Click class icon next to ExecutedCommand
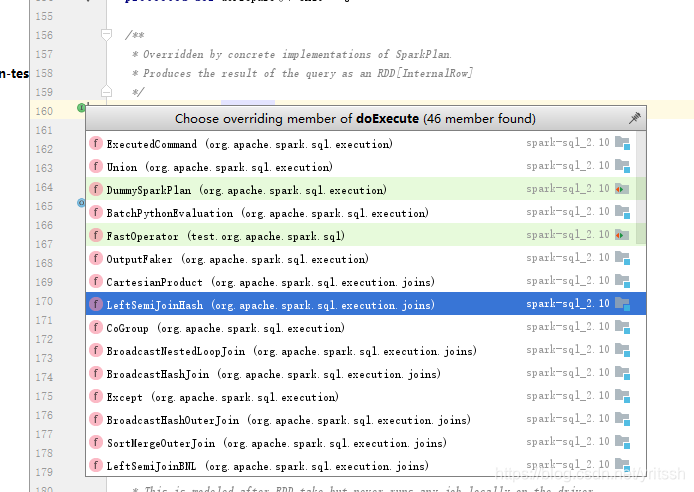The width and height of the screenshot is (694, 492). pyautogui.click(x=96, y=143)
